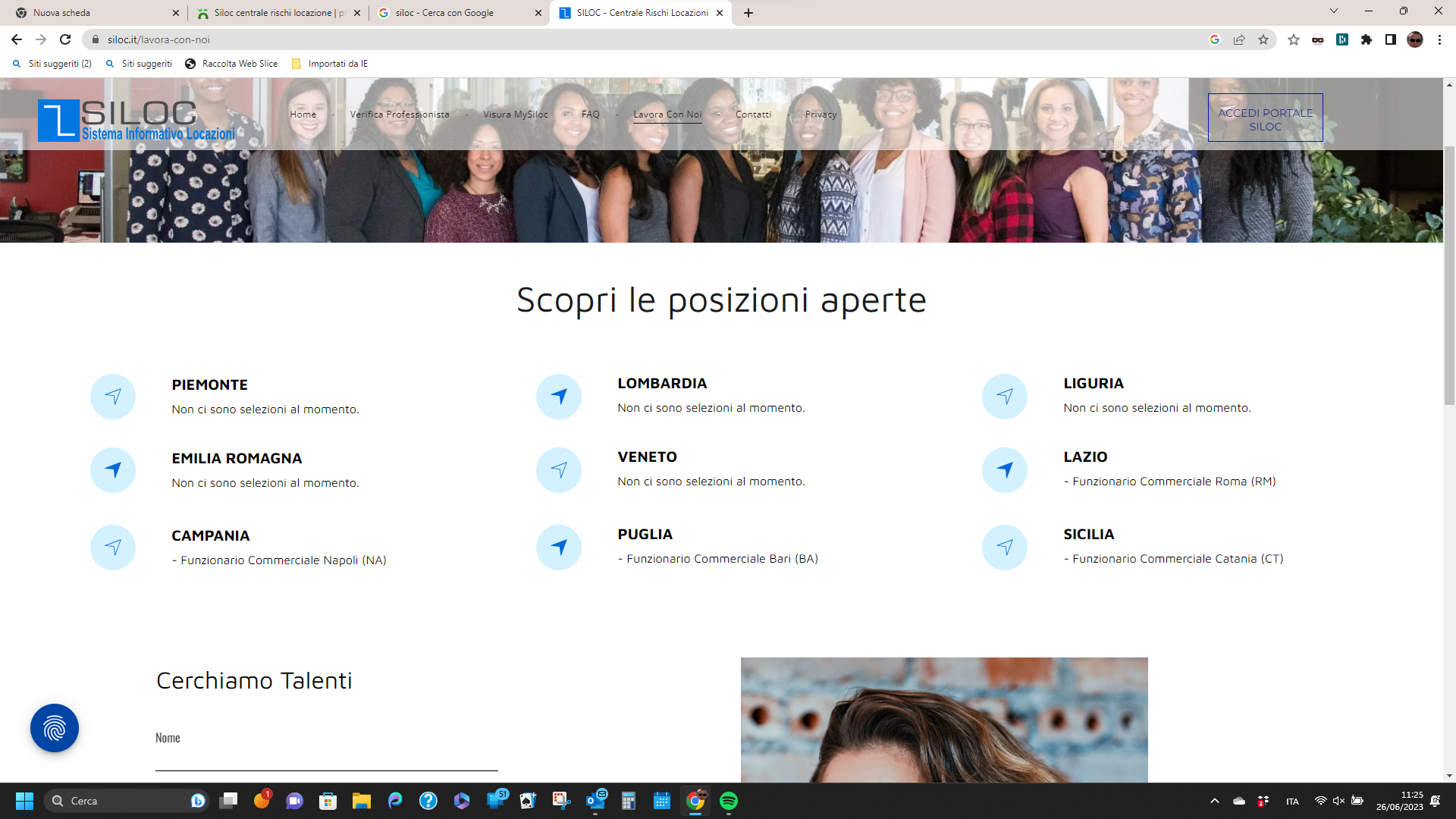The height and width of the screenshot is (819, 1456).
Task: Click the Accedi Portale Siloc button
Action: pos(1266,119)
